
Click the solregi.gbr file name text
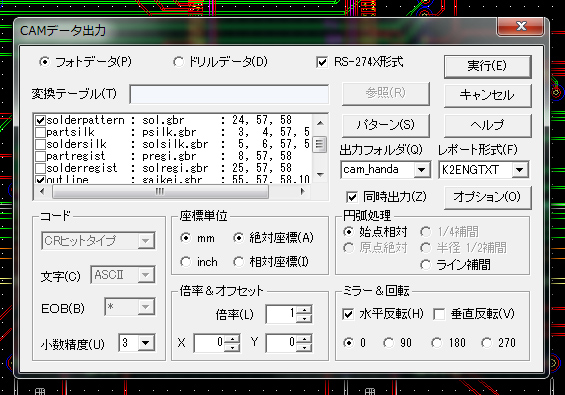click(175, 168)
